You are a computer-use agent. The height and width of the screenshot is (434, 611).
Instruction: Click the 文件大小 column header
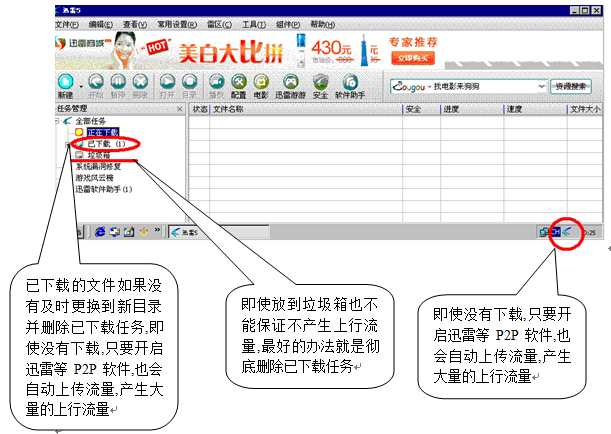585,109
